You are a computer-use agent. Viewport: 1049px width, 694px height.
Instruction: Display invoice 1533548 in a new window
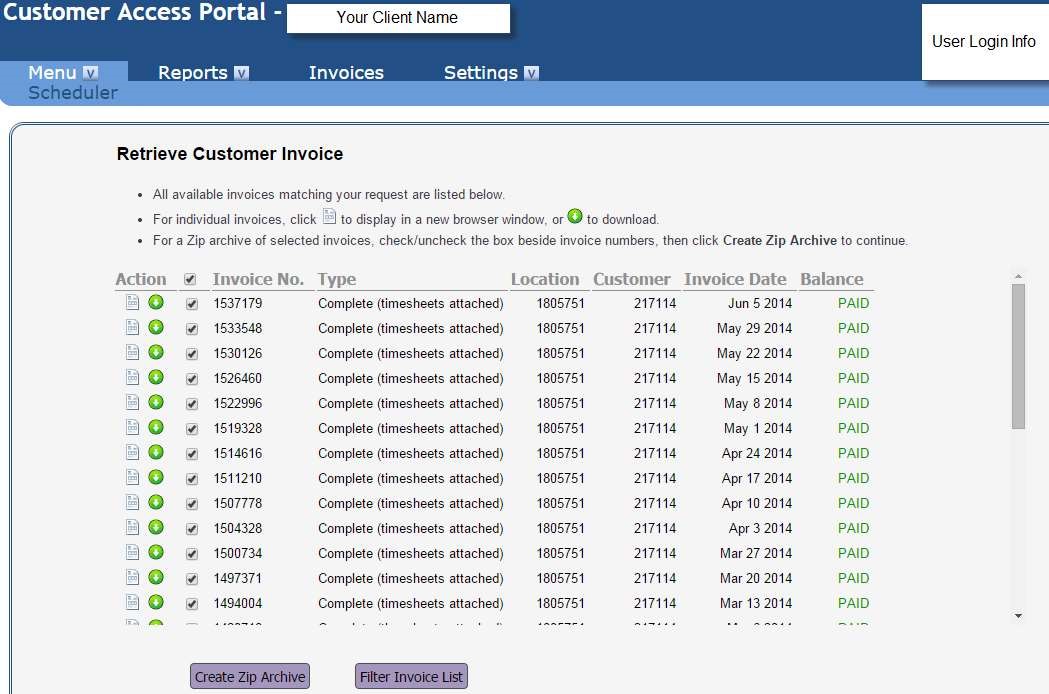pos(132,327)
